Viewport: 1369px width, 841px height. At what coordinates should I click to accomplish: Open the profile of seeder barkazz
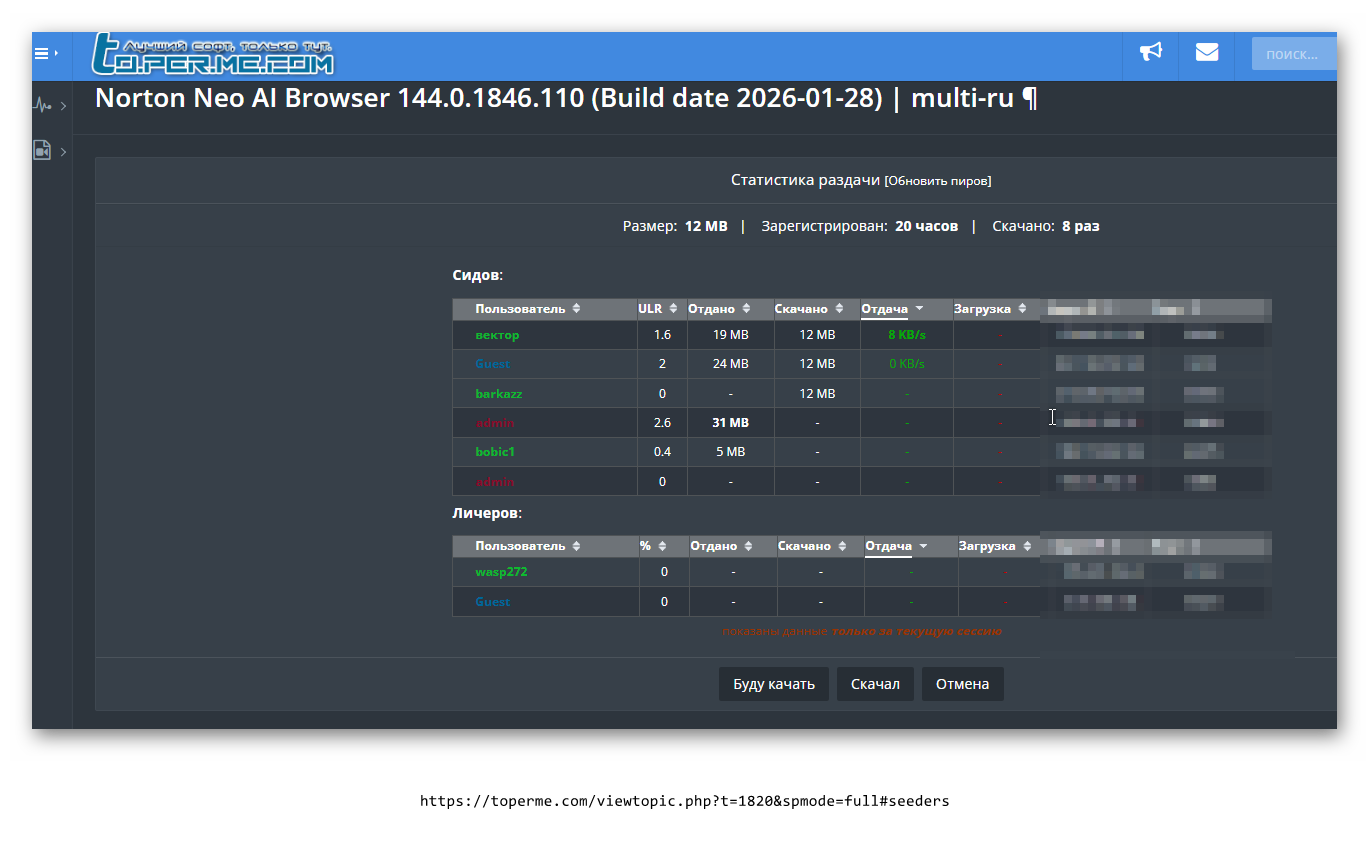[x=499, y=394]
